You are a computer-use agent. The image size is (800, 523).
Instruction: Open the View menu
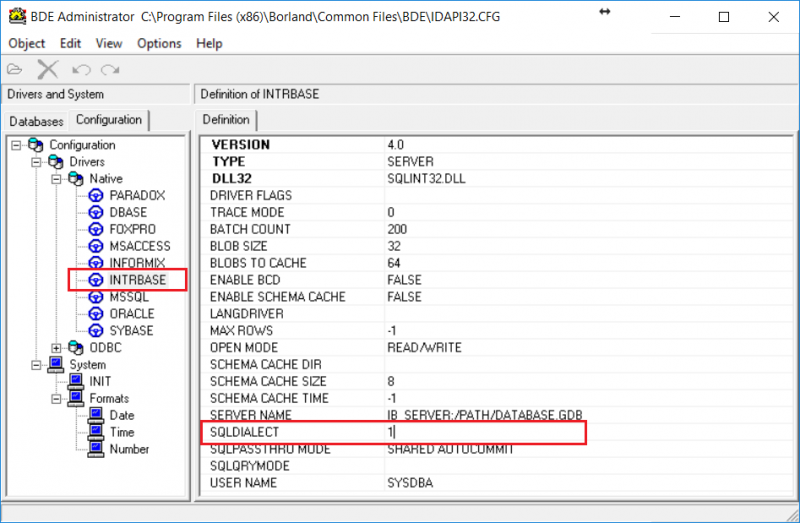coord(109,43)
